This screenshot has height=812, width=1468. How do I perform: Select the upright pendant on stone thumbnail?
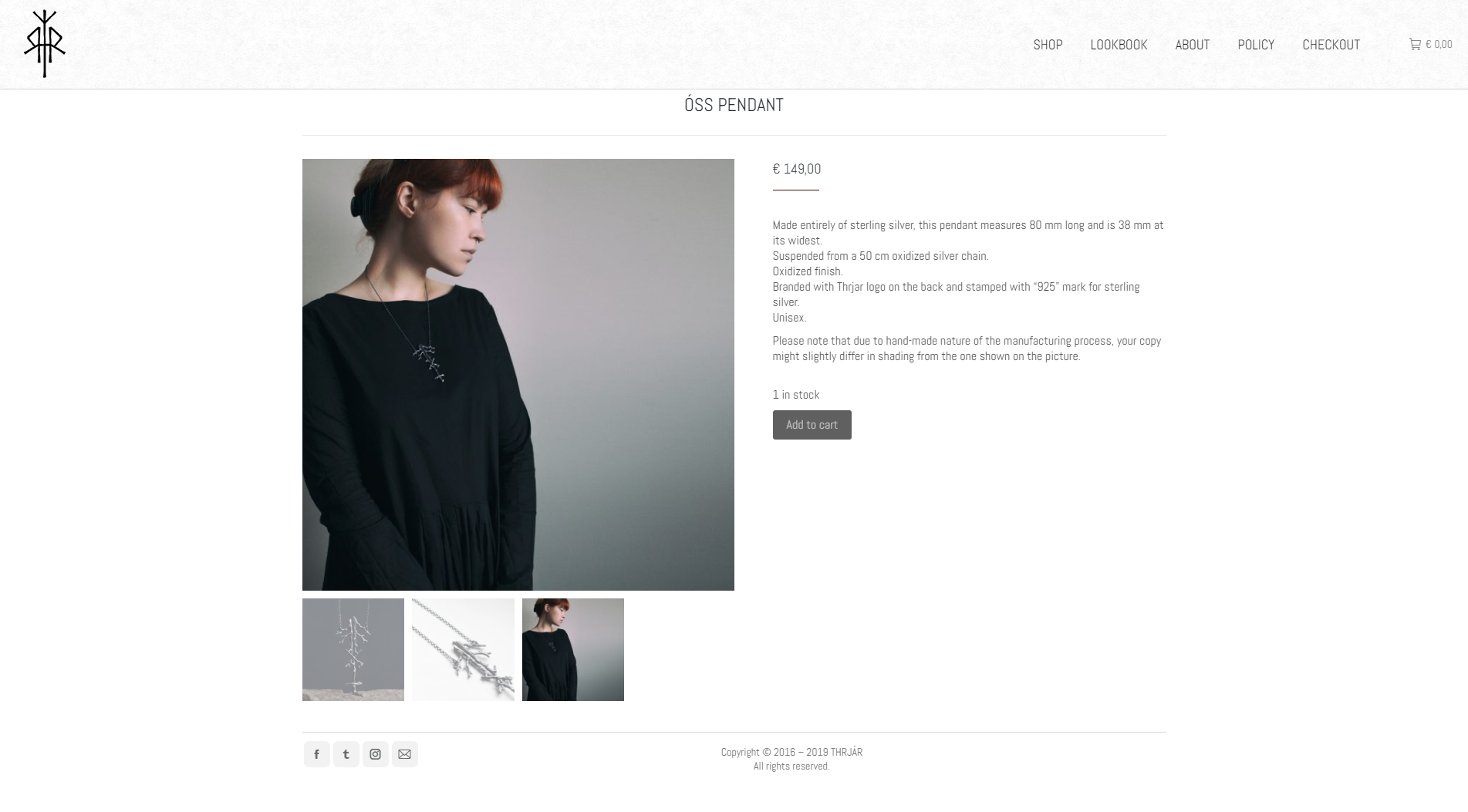pos(353,649)
